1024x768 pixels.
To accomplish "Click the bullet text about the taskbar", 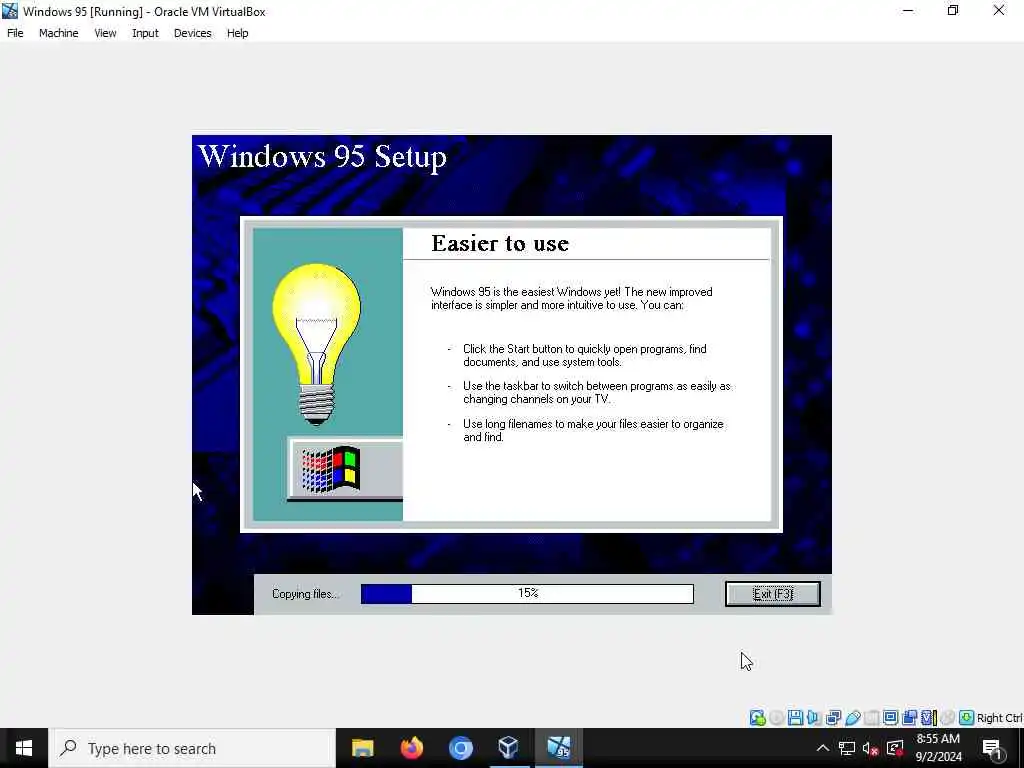I will click(597, 392).
